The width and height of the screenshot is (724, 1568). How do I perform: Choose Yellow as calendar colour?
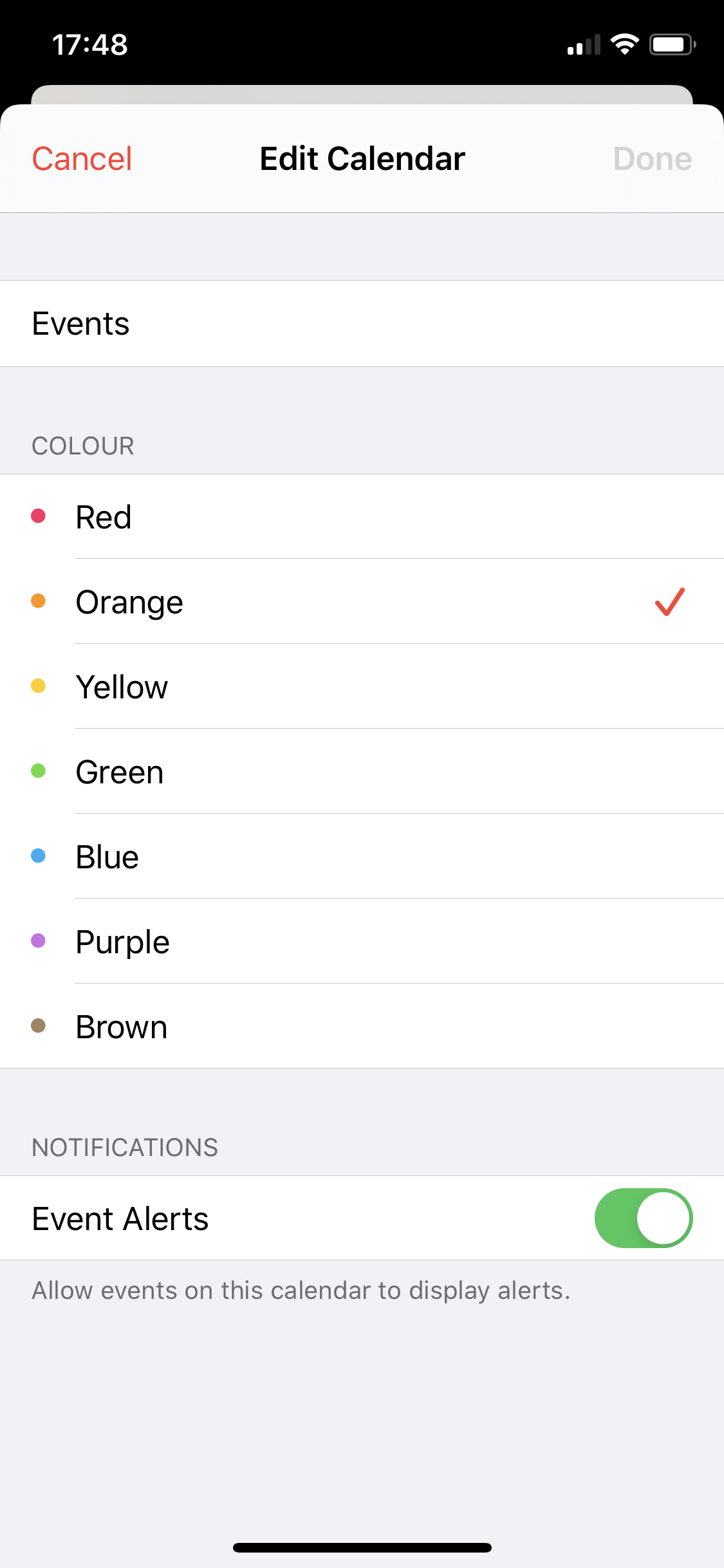(362, 687)
